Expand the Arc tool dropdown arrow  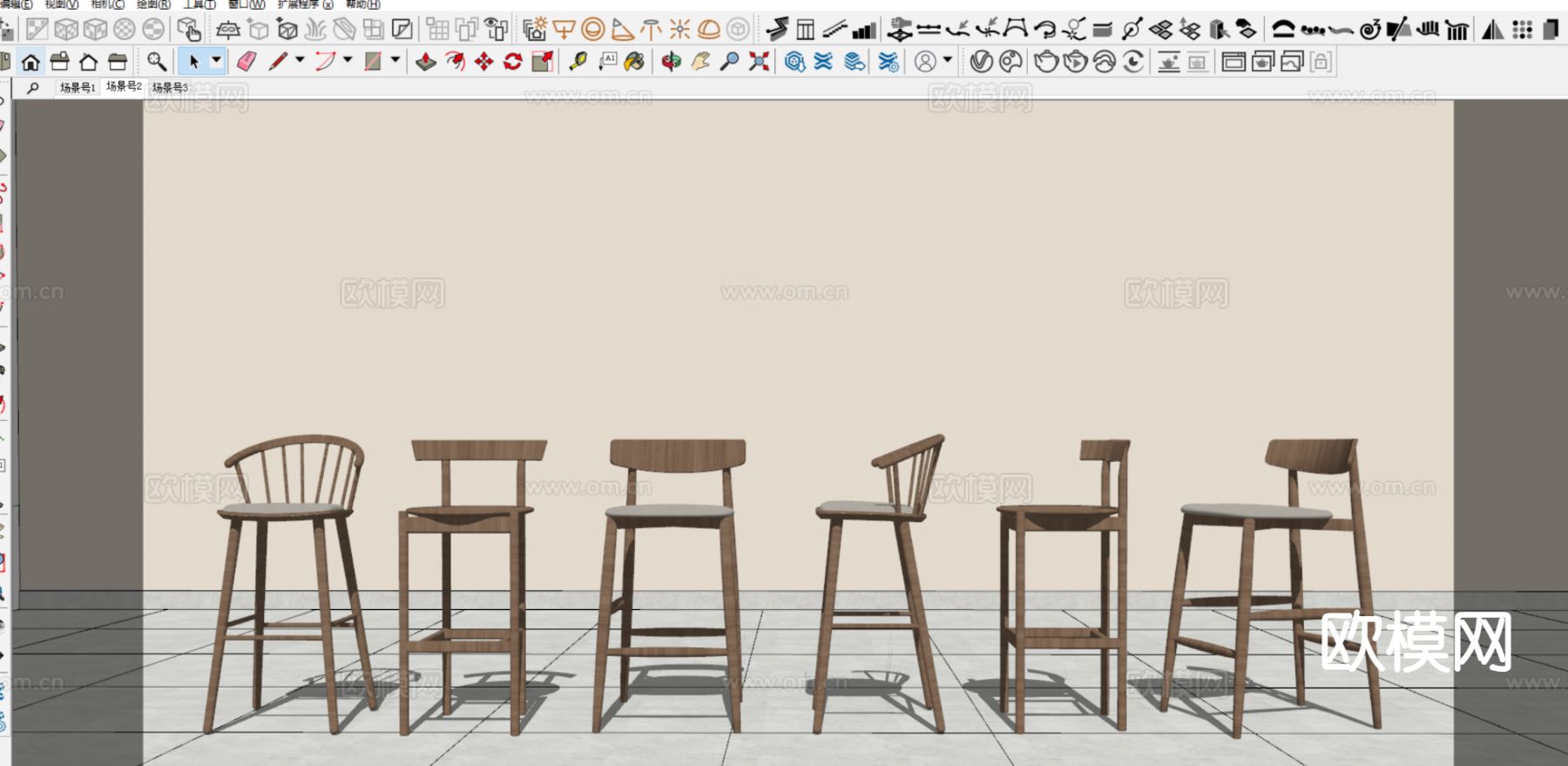coord(348,61)
